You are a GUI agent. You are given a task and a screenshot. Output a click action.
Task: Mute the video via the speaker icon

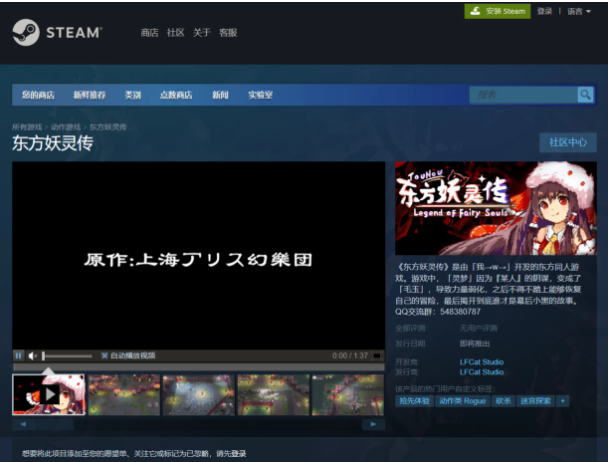click(x=33, y=355)
